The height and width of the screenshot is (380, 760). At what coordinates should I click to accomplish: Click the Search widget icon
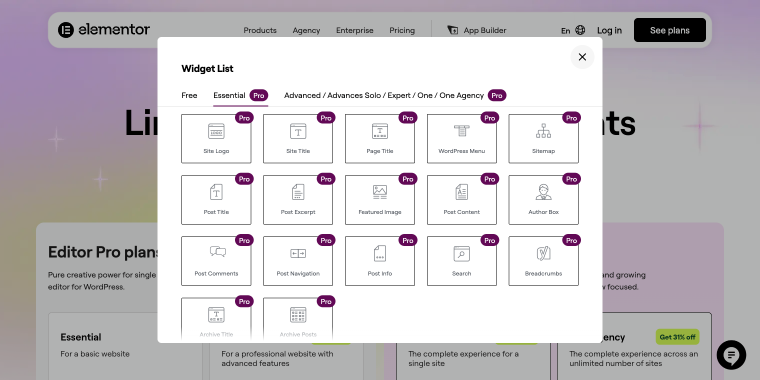(462, 253)
